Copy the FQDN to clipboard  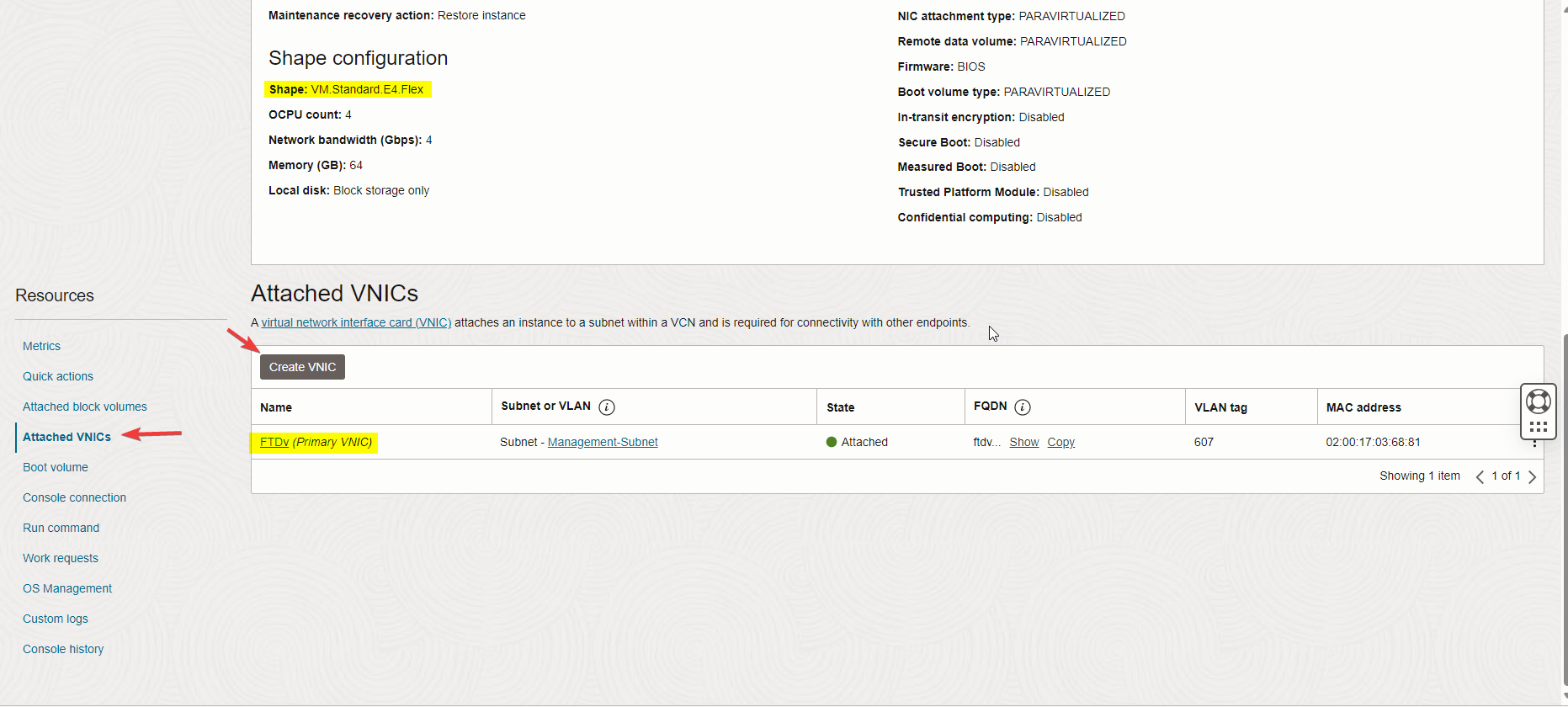[x=1060, y=442]
